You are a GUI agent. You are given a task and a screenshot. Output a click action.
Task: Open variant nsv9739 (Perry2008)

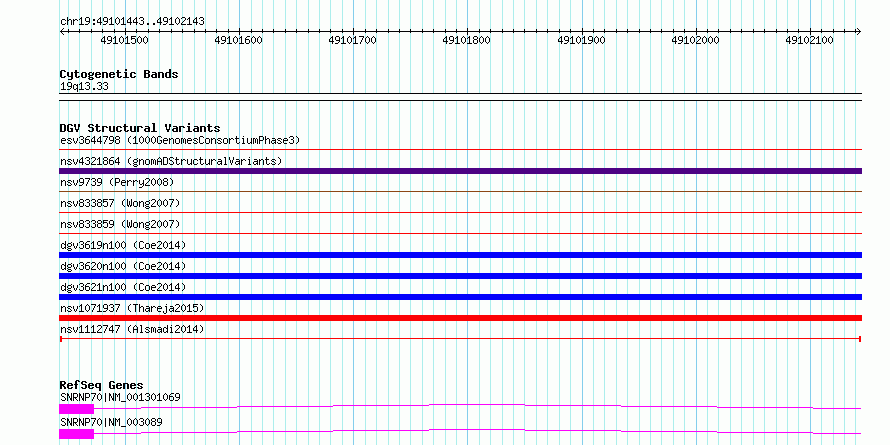coord(117,182)
